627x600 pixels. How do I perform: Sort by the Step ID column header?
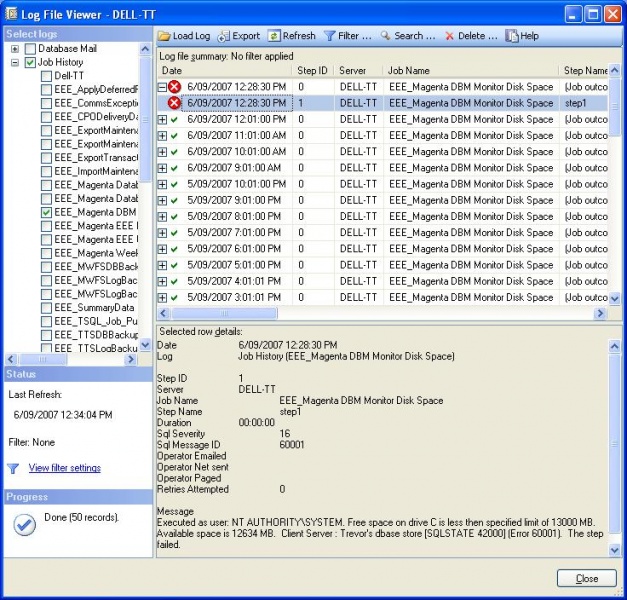[x=314, y=71]
